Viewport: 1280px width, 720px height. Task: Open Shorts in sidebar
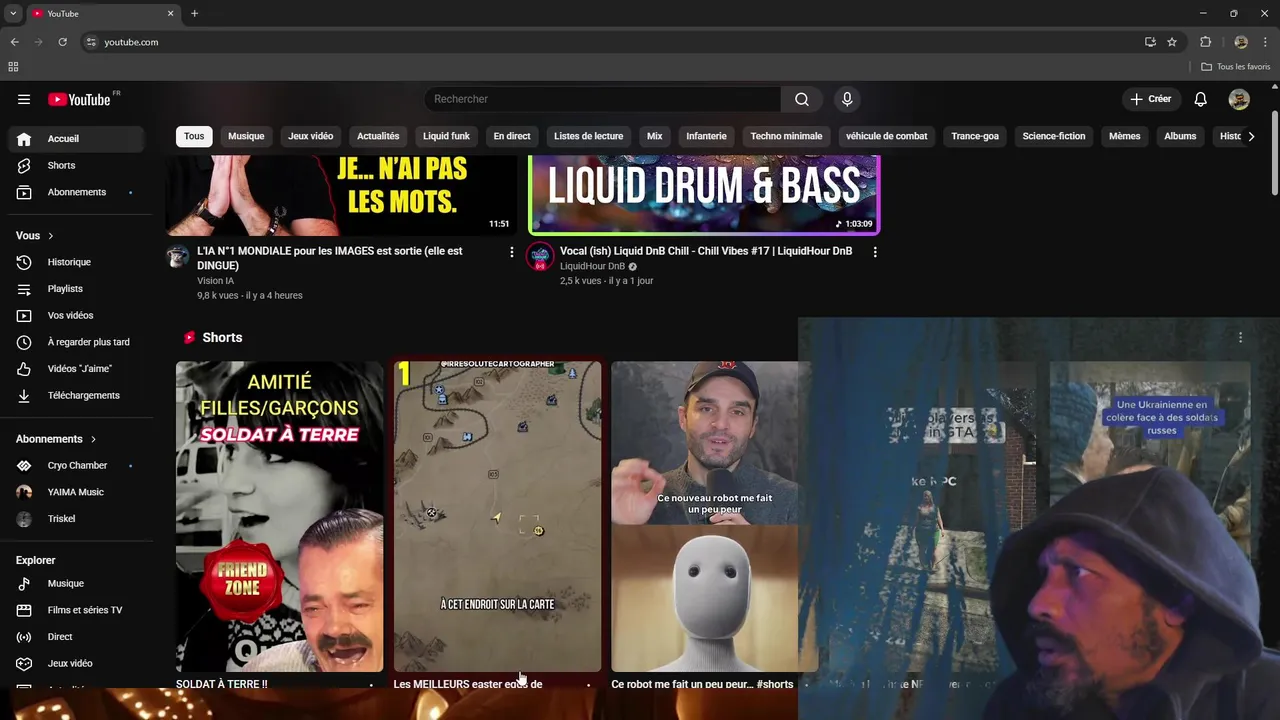click(76, 165)
